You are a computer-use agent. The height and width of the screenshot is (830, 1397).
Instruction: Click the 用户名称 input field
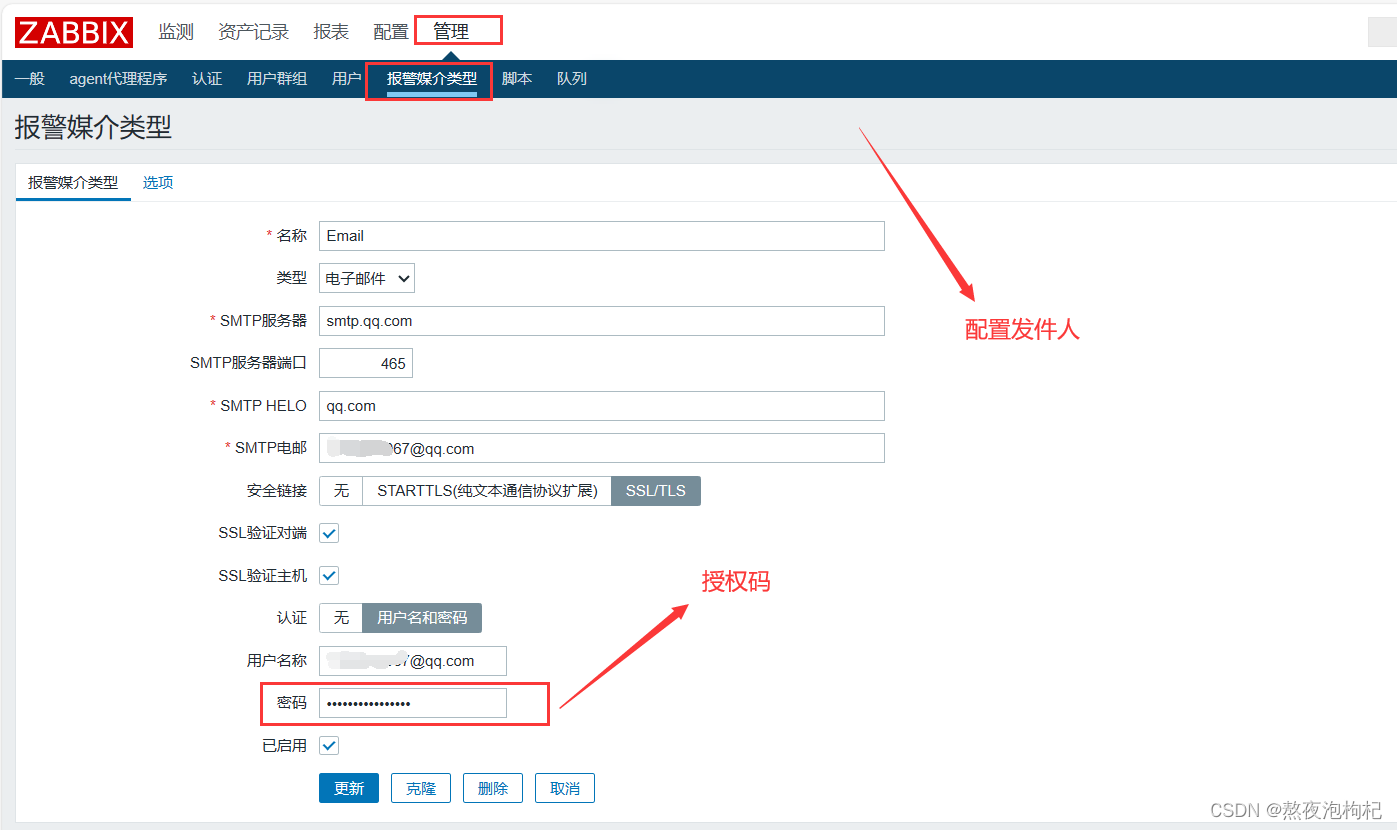413,661
